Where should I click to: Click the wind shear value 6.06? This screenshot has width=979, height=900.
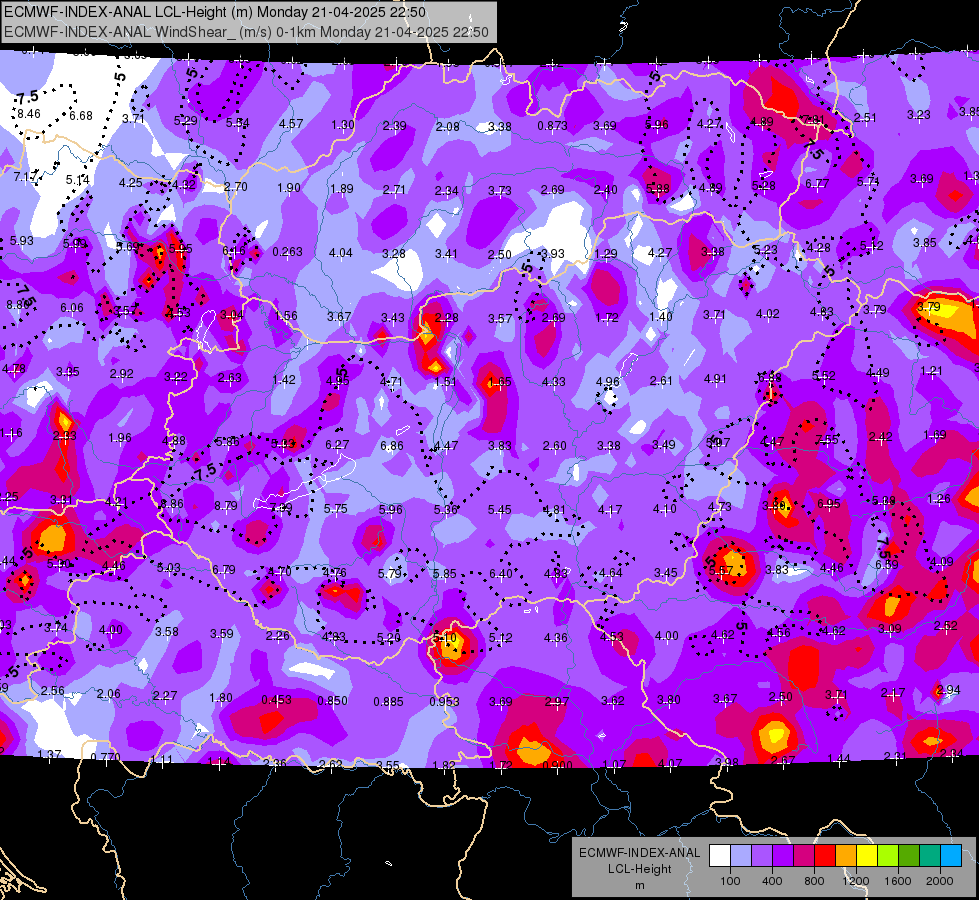pos(72,307)
